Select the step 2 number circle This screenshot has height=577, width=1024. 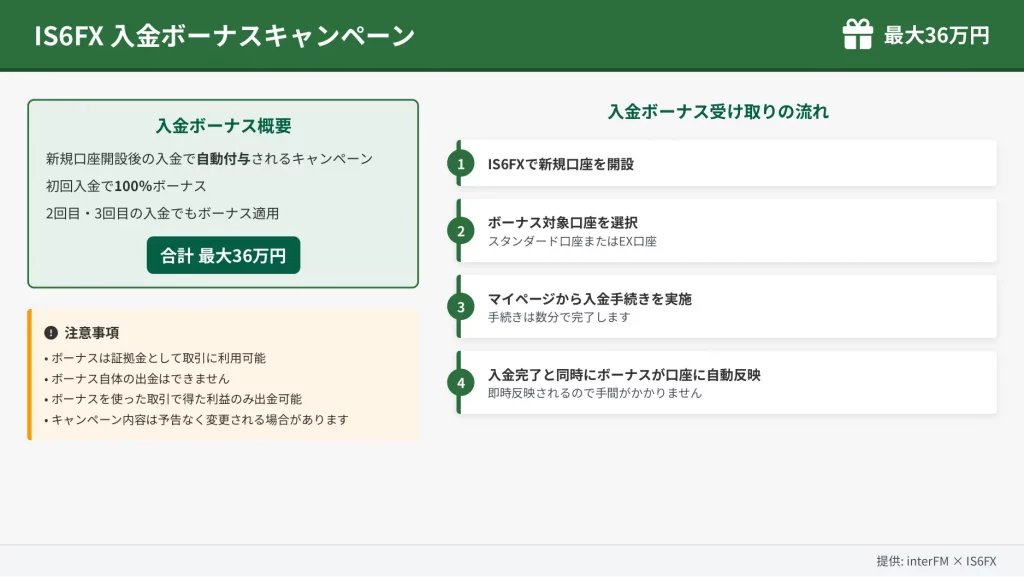461,231
